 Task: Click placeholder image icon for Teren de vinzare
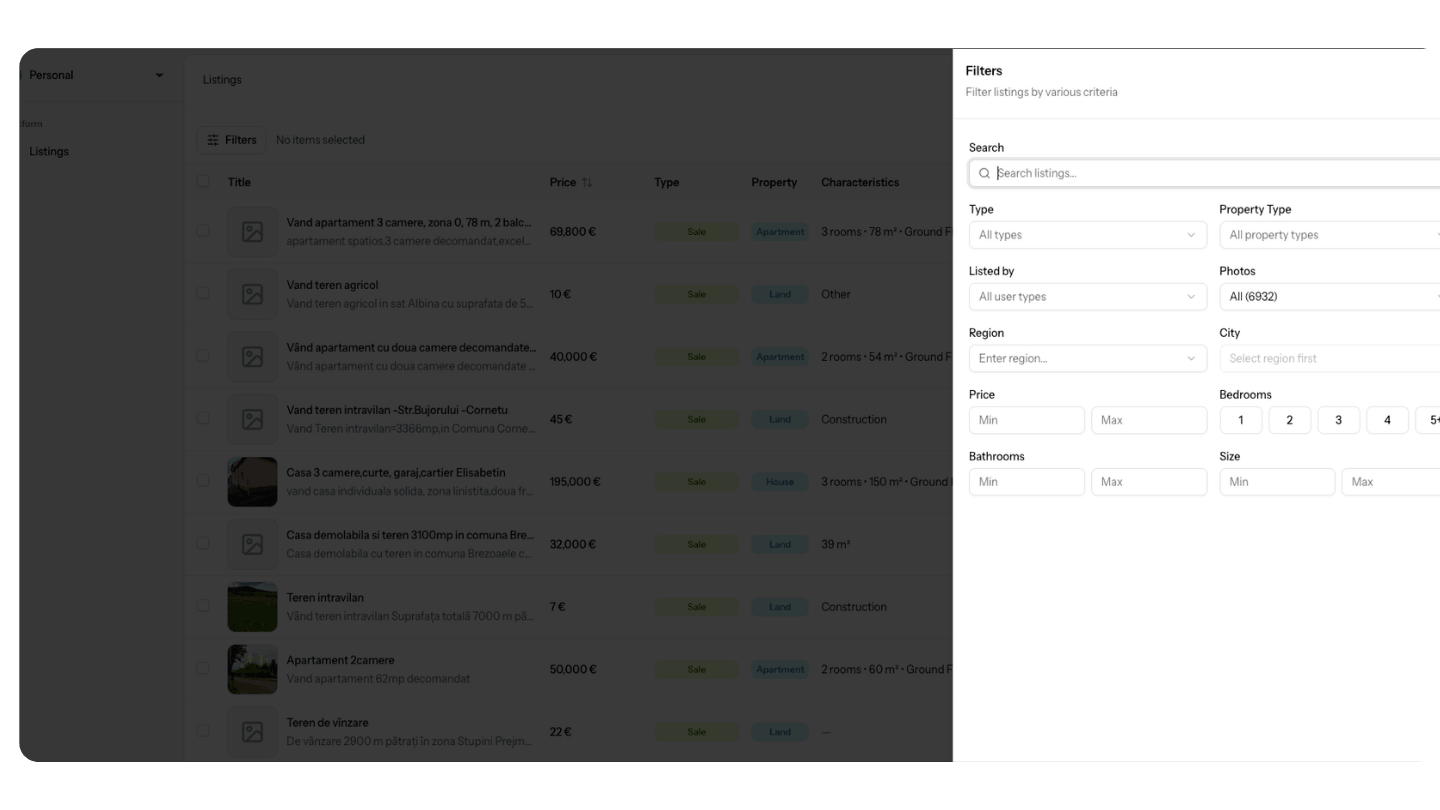coord(252,732)
